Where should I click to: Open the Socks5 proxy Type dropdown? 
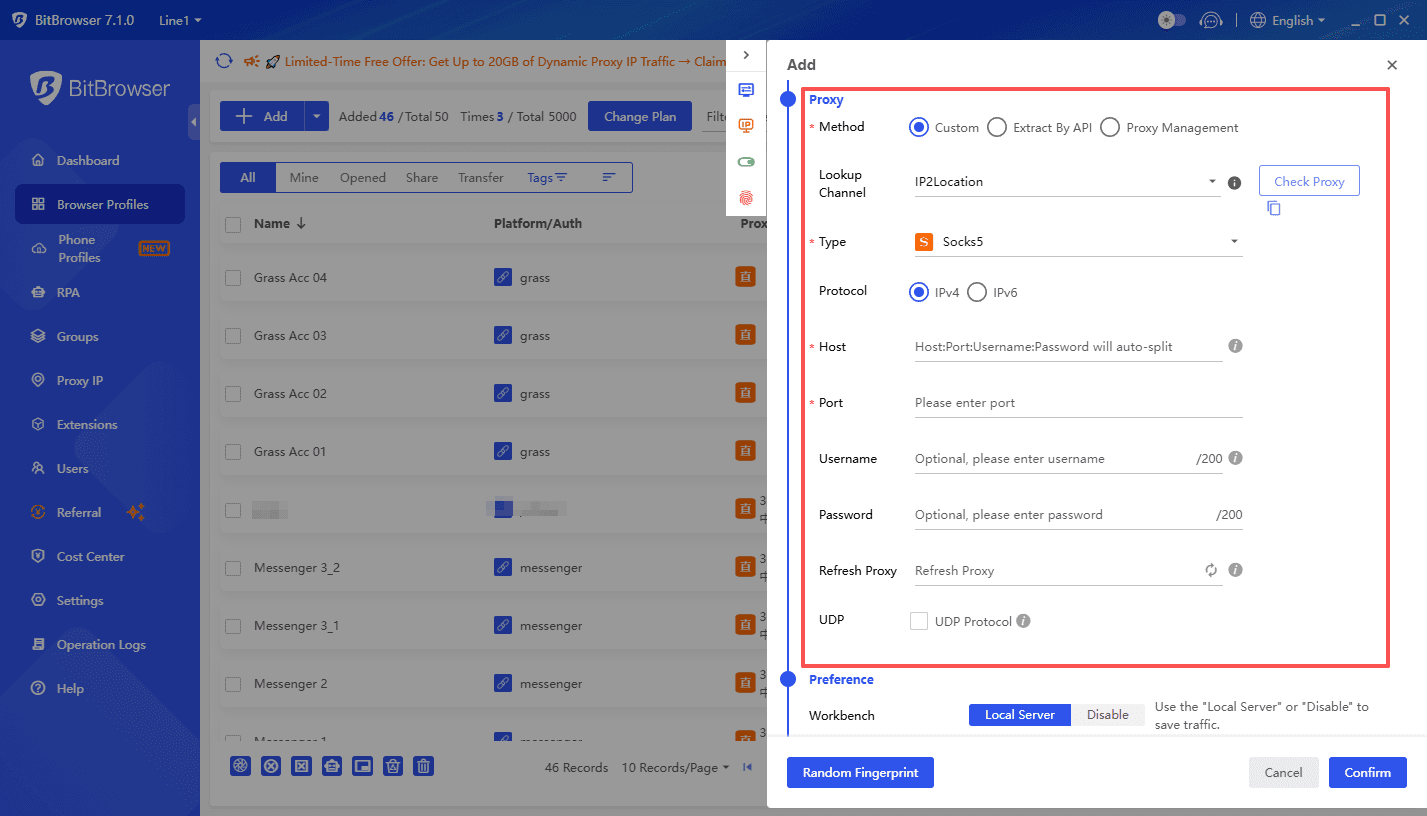(1077, 241)
